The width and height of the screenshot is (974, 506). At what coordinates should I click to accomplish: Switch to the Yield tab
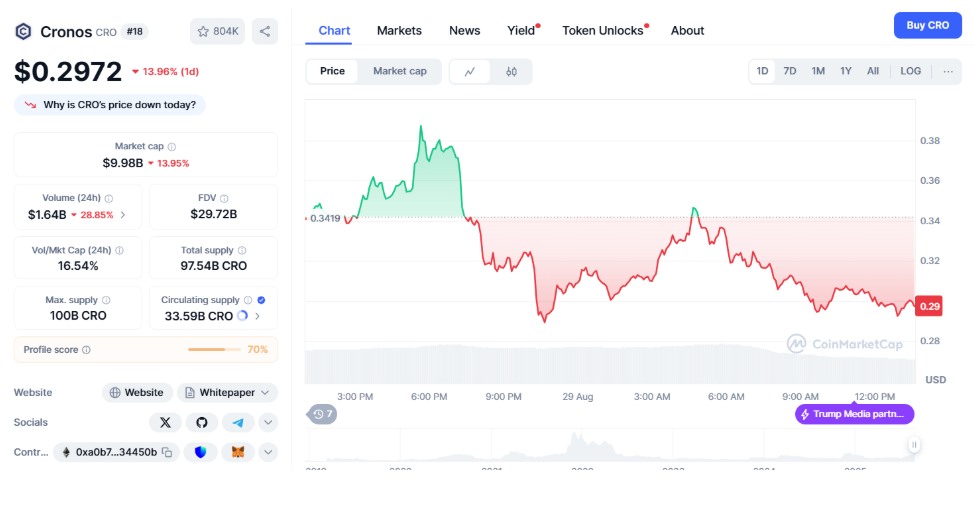[521, 30]
